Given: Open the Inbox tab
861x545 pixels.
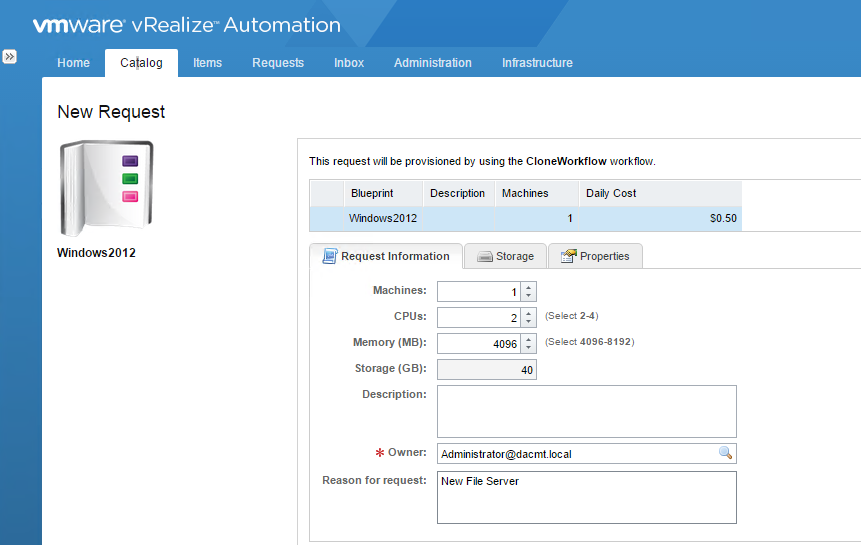Looking at the screenshot, I should pos(349,63).
